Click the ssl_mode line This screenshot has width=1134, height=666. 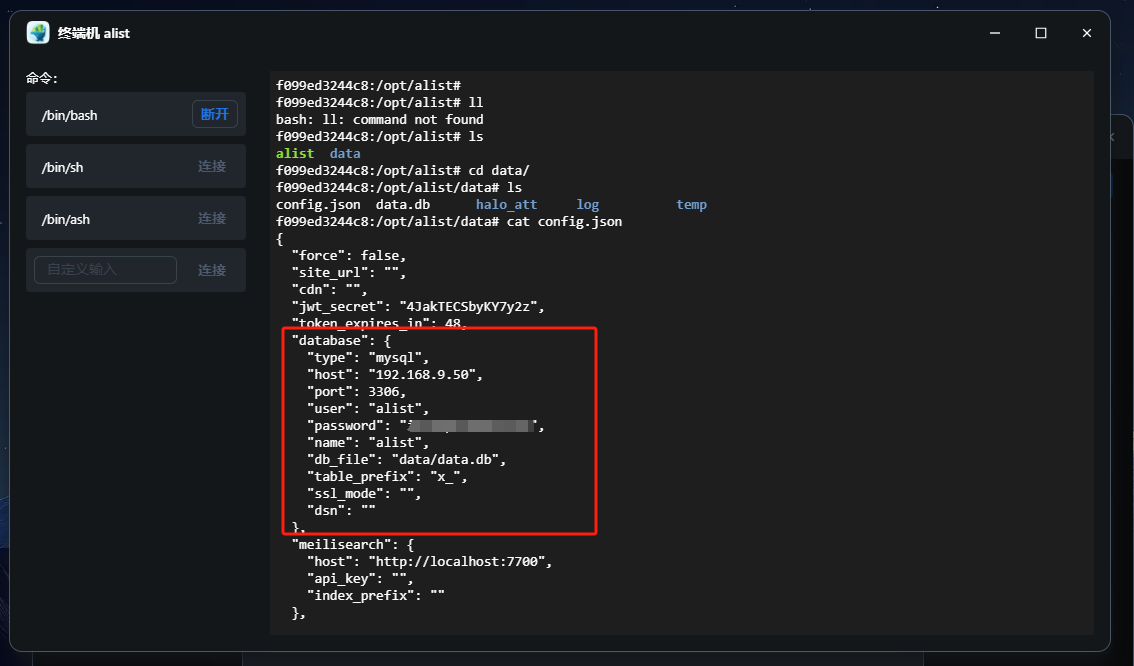(364, 493)
